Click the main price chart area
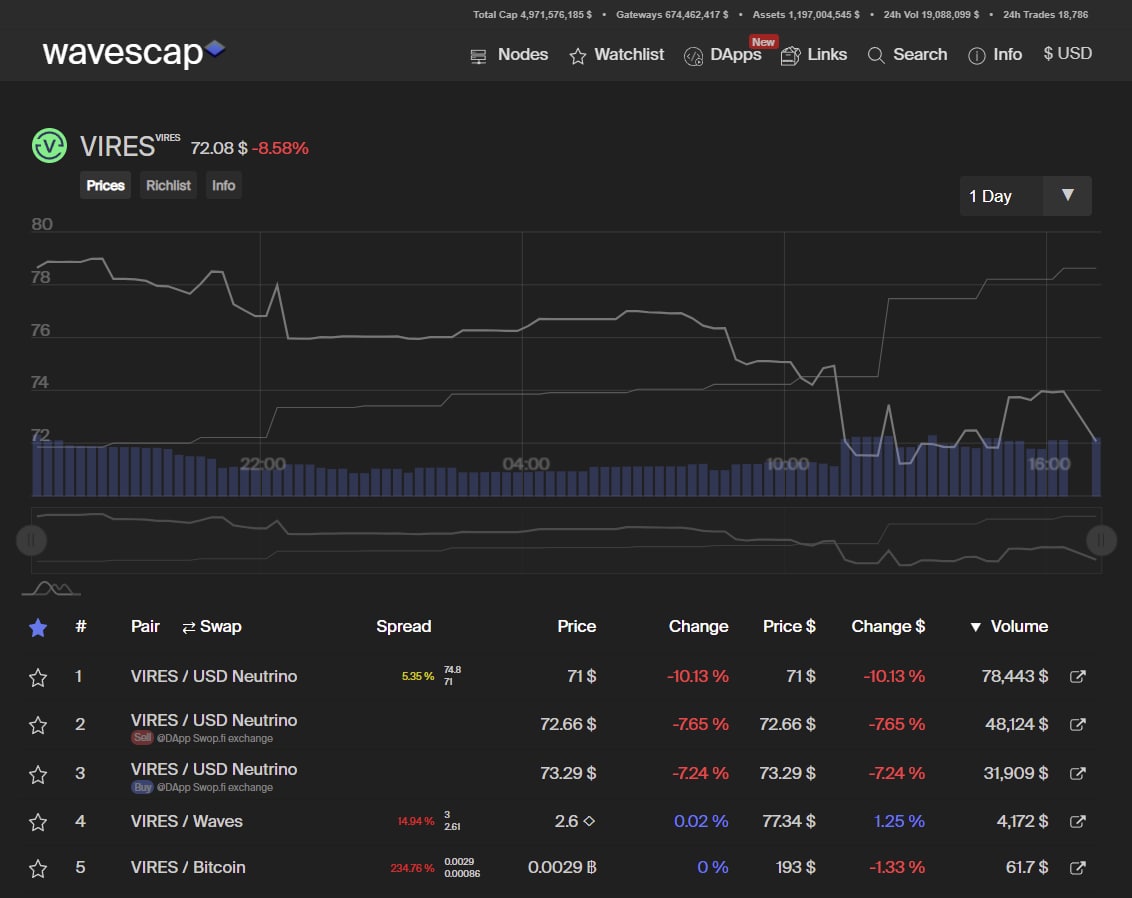 (566, 363)
